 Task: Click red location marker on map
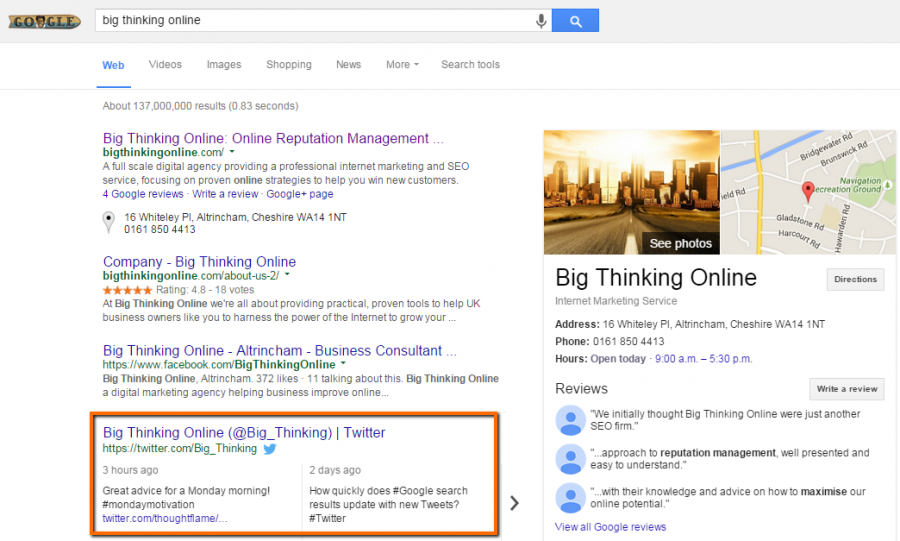[x=808, y=191]
